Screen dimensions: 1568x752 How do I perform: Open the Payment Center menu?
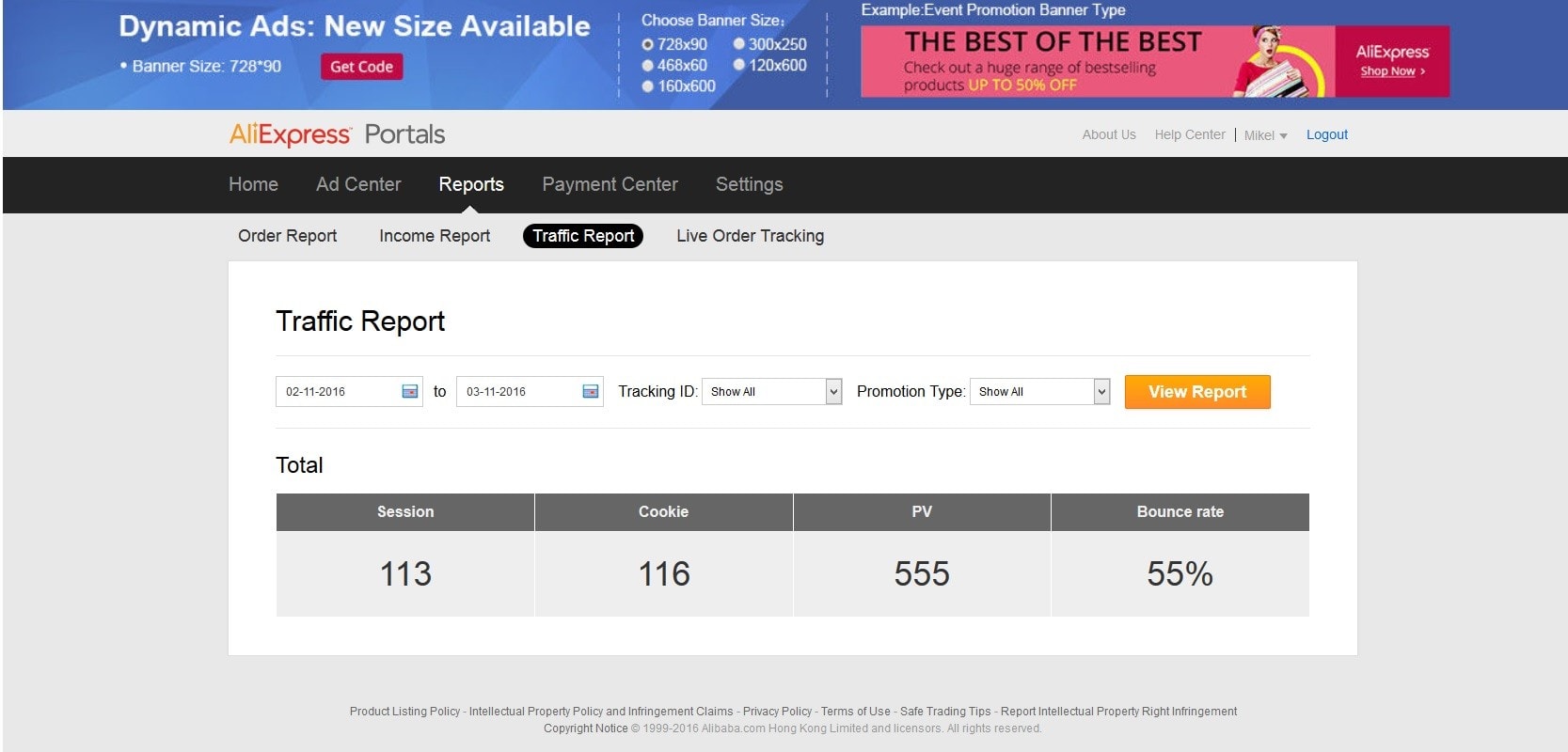point(610,184)
